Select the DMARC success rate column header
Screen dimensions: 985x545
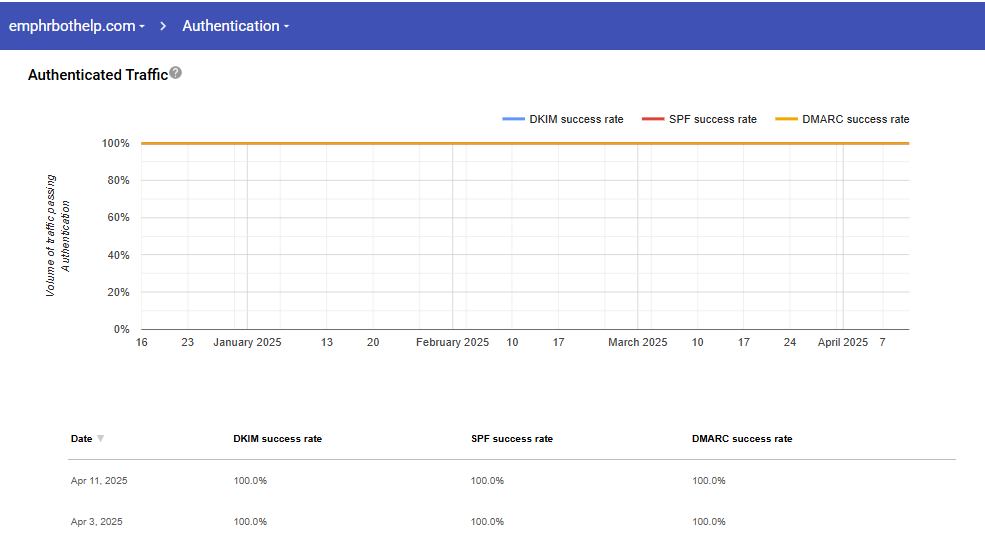coord(741,439)
